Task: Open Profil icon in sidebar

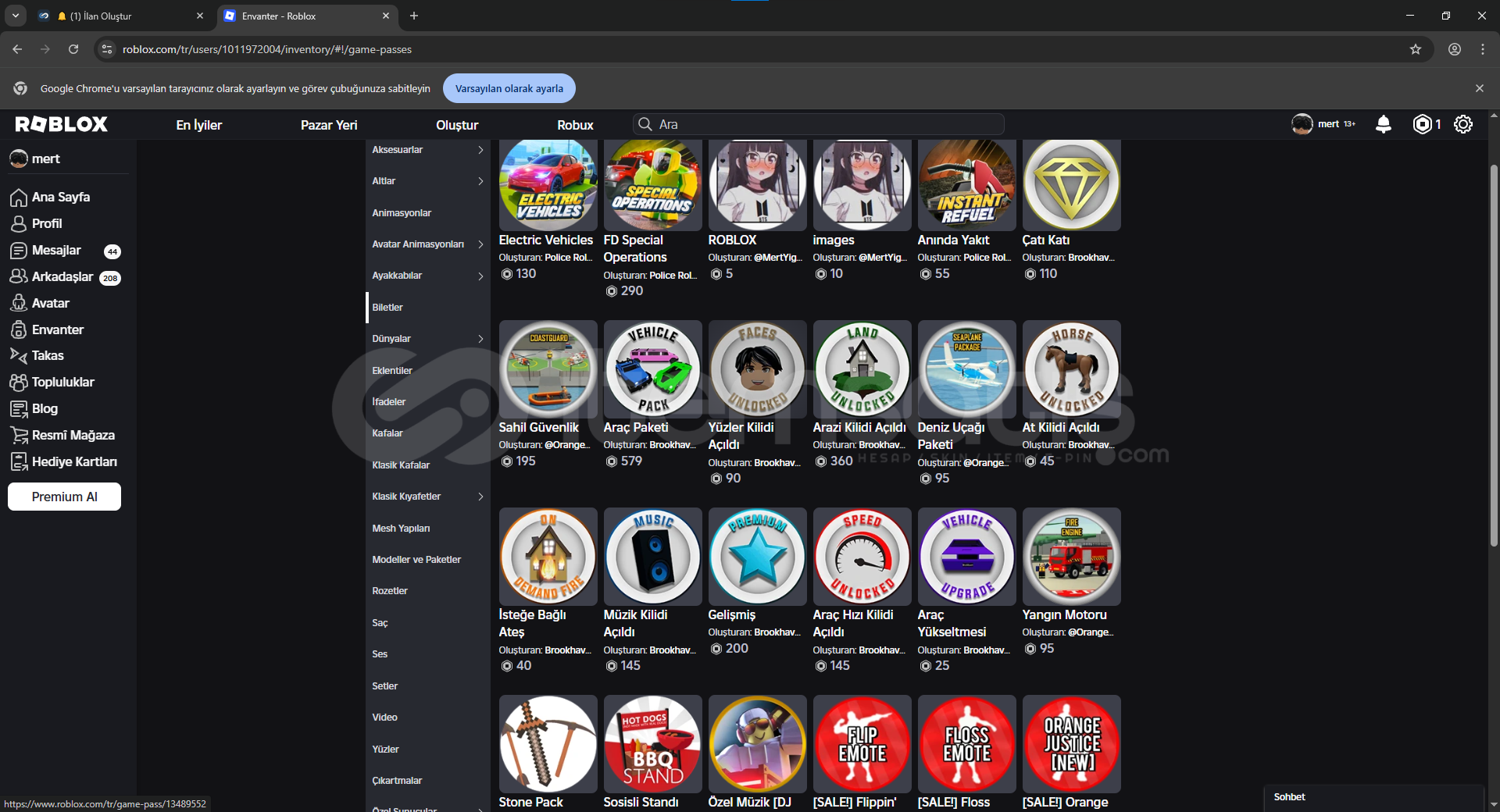Action: tap(19, 224)
